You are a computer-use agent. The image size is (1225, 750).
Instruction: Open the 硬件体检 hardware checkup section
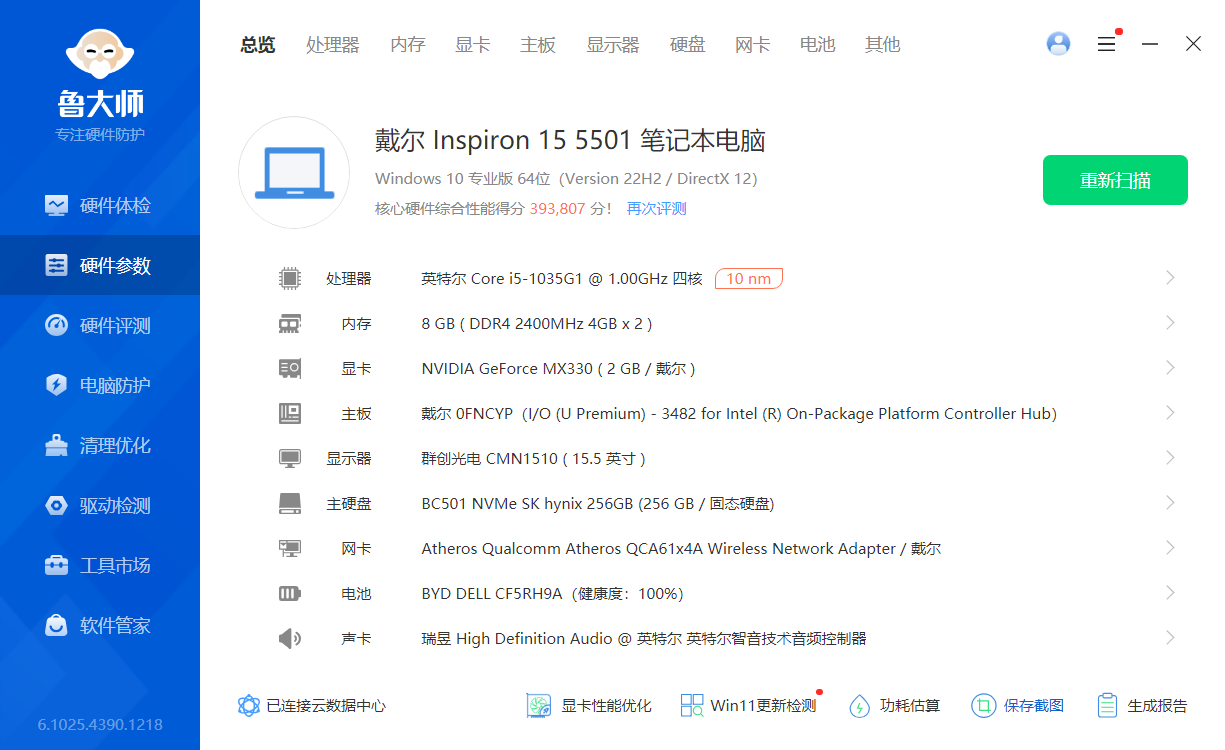pos(99,205)
